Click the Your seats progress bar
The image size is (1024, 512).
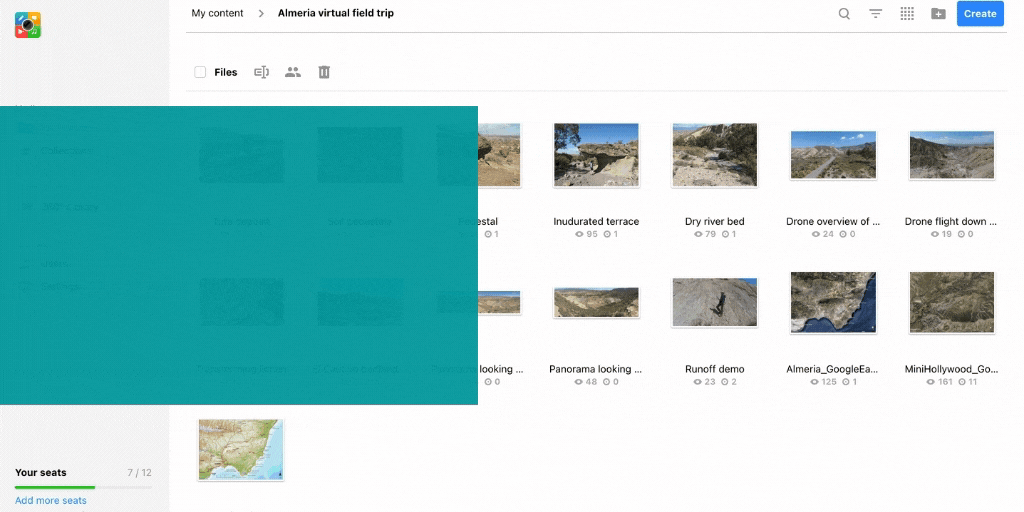tap(83, 487)
